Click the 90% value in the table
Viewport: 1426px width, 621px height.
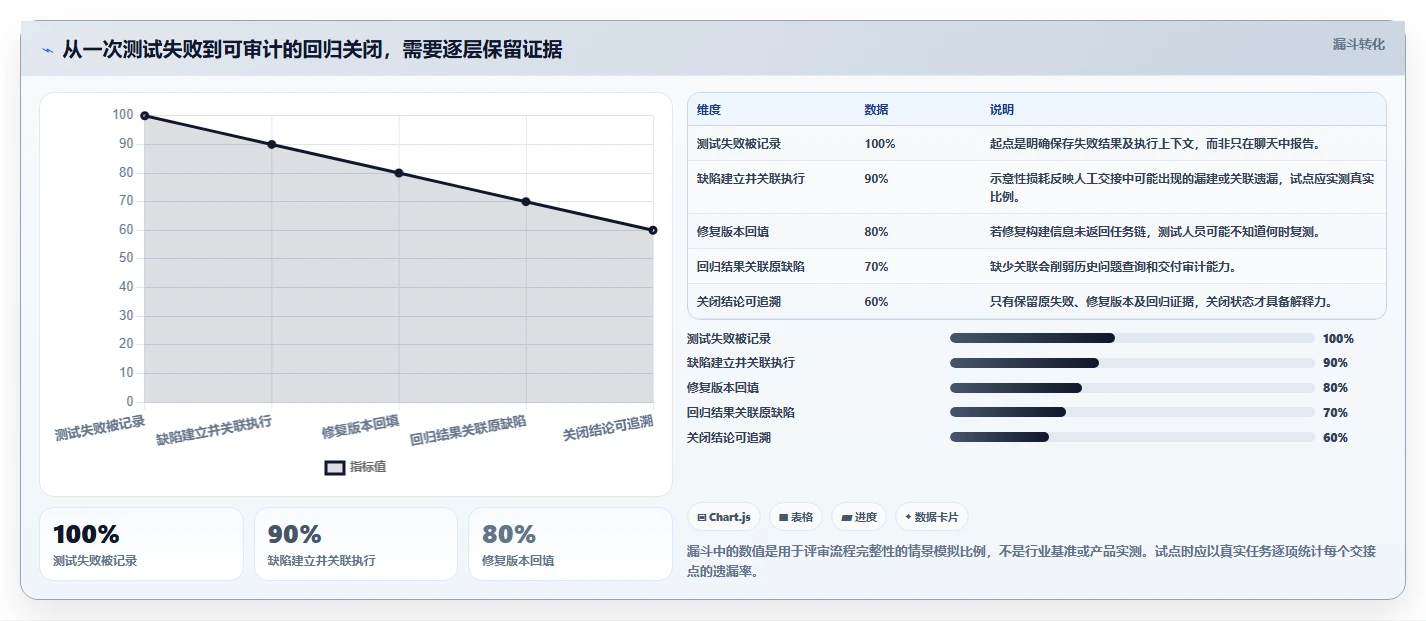click(876, 179)
